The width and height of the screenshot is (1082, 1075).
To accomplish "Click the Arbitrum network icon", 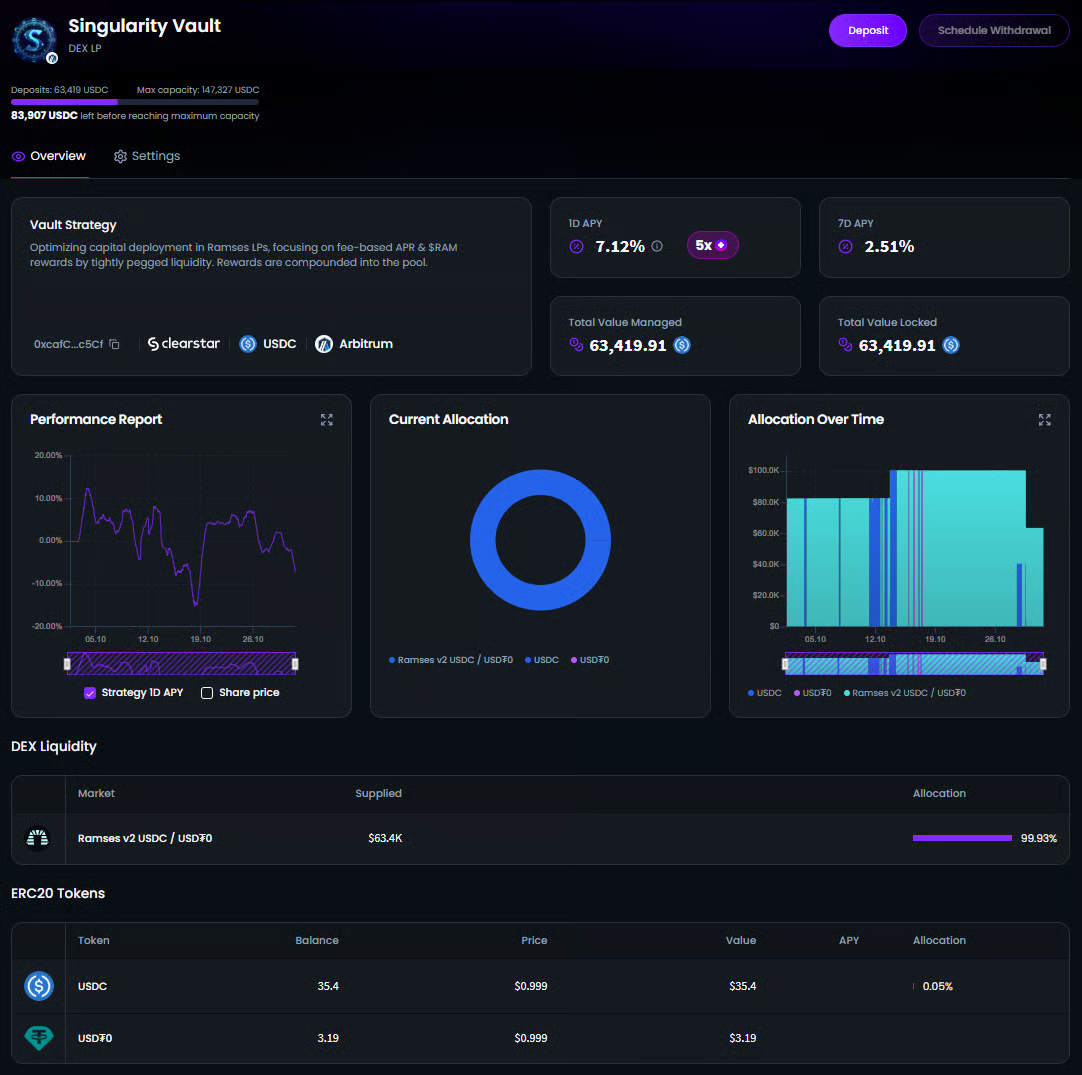I will (x=324, y=344).
